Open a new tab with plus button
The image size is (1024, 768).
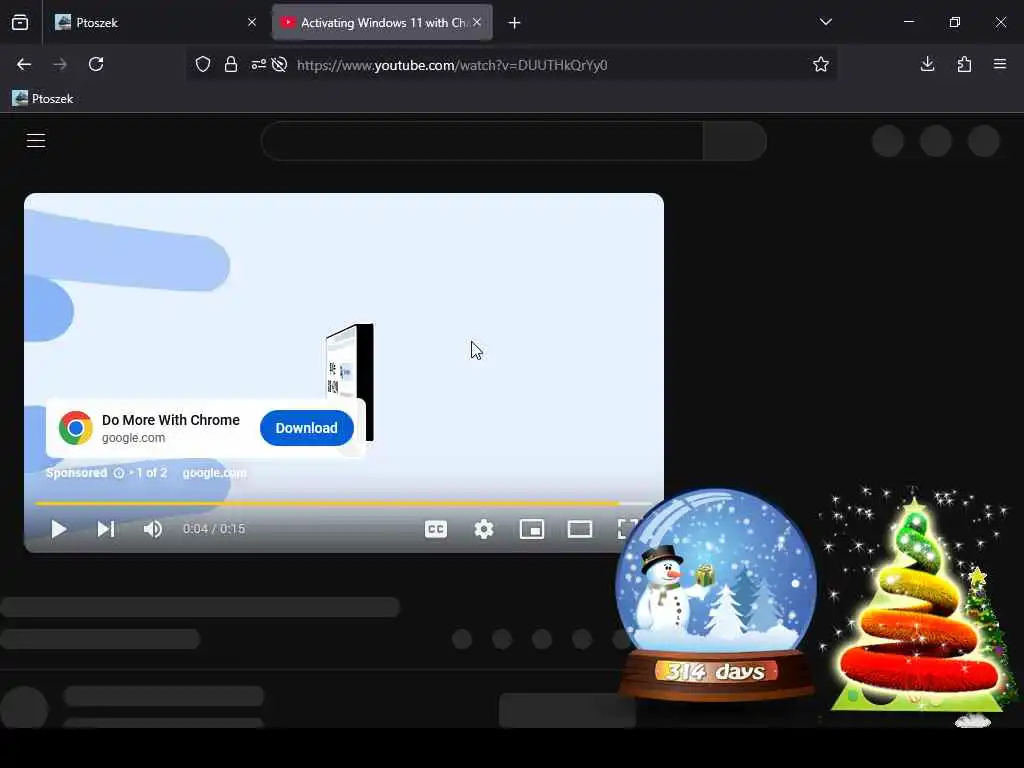click(x=515, y=23)
